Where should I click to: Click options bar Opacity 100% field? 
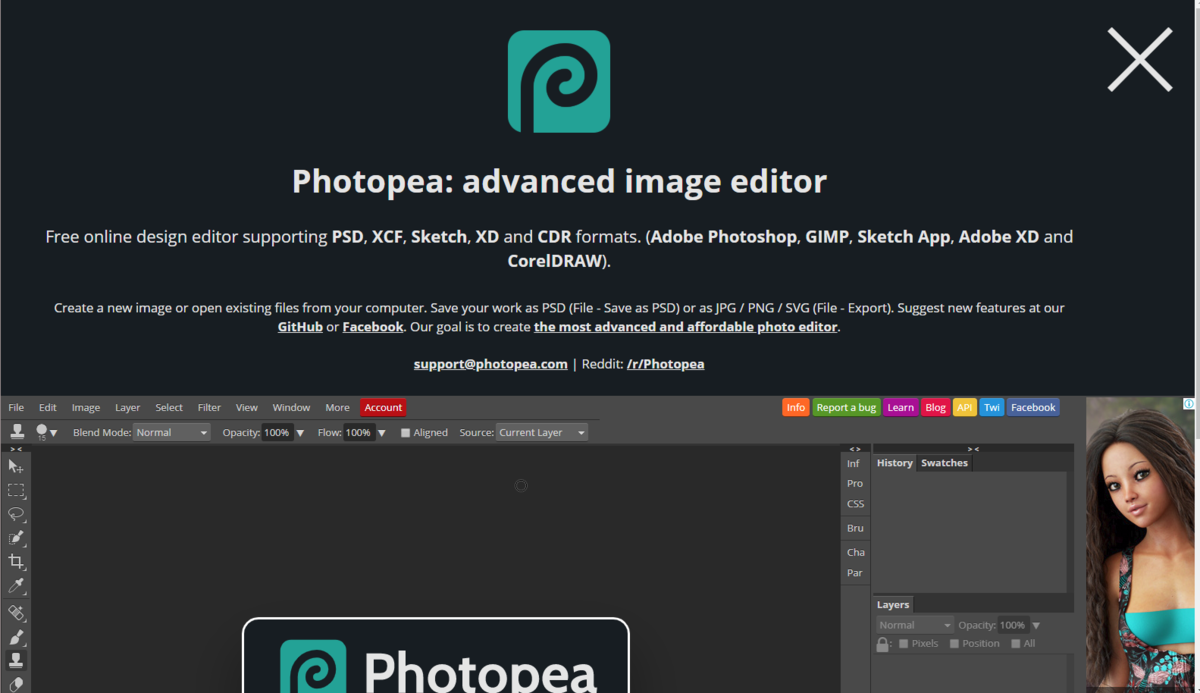point(277,433)
